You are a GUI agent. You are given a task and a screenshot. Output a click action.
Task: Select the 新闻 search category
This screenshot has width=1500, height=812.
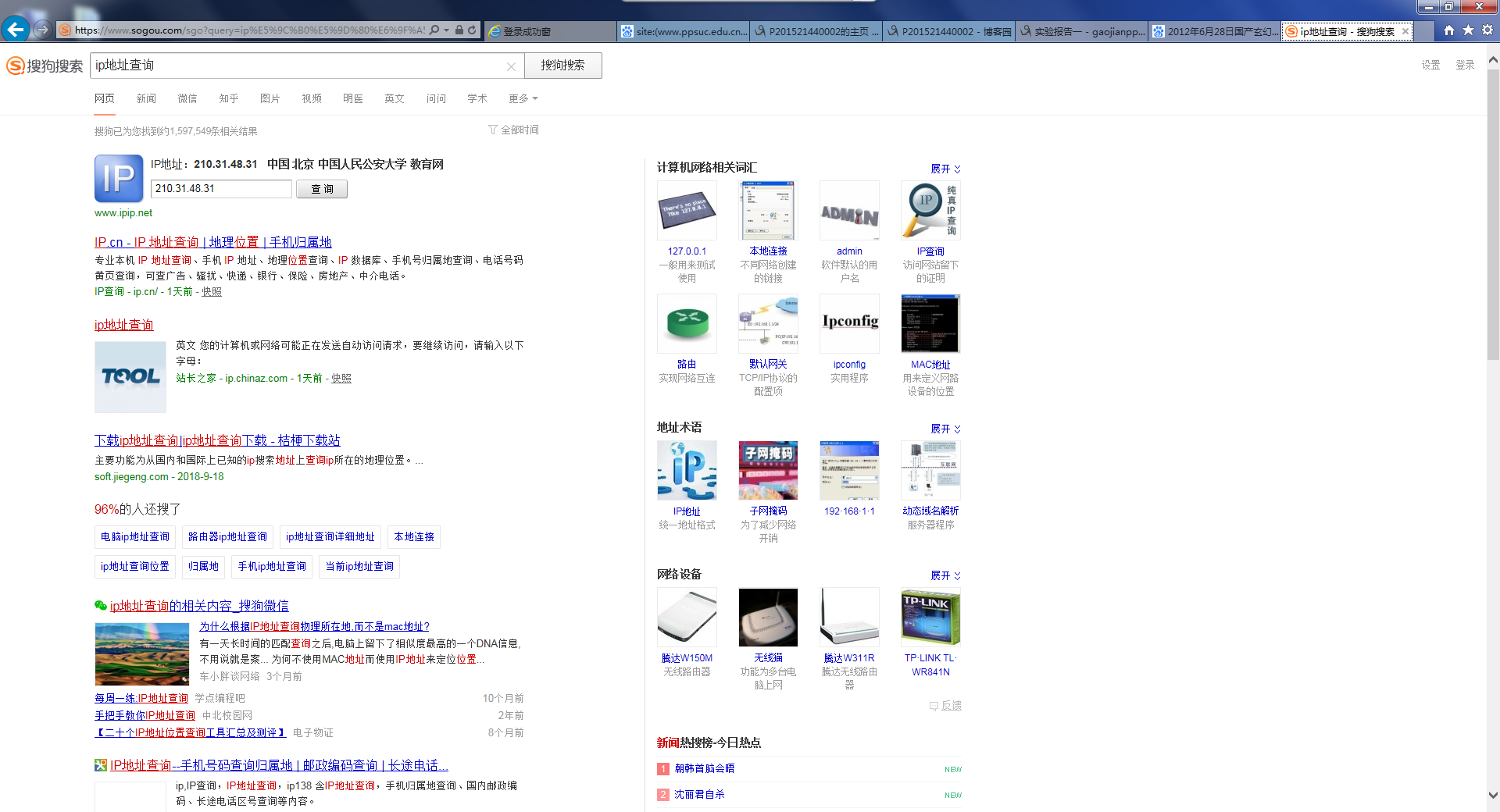click(146, 98)
